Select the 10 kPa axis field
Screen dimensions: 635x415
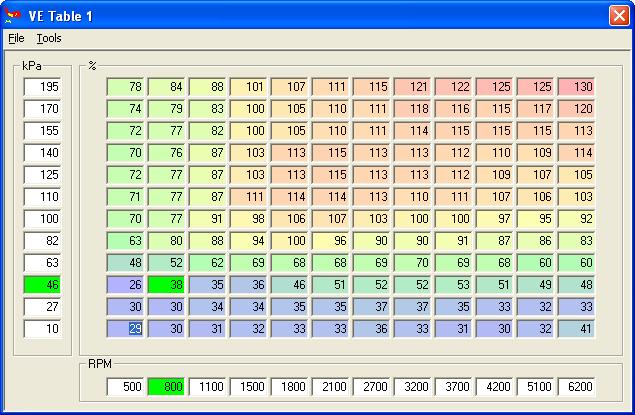[x=43, y=329]
